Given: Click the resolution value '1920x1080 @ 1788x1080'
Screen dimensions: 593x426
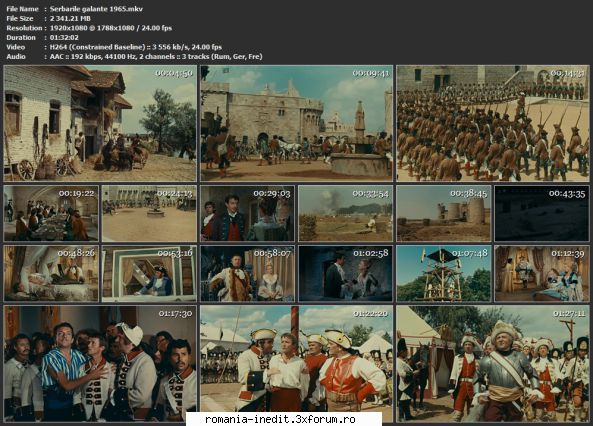Looking at the screenshot, I should [x=92, y=28].
